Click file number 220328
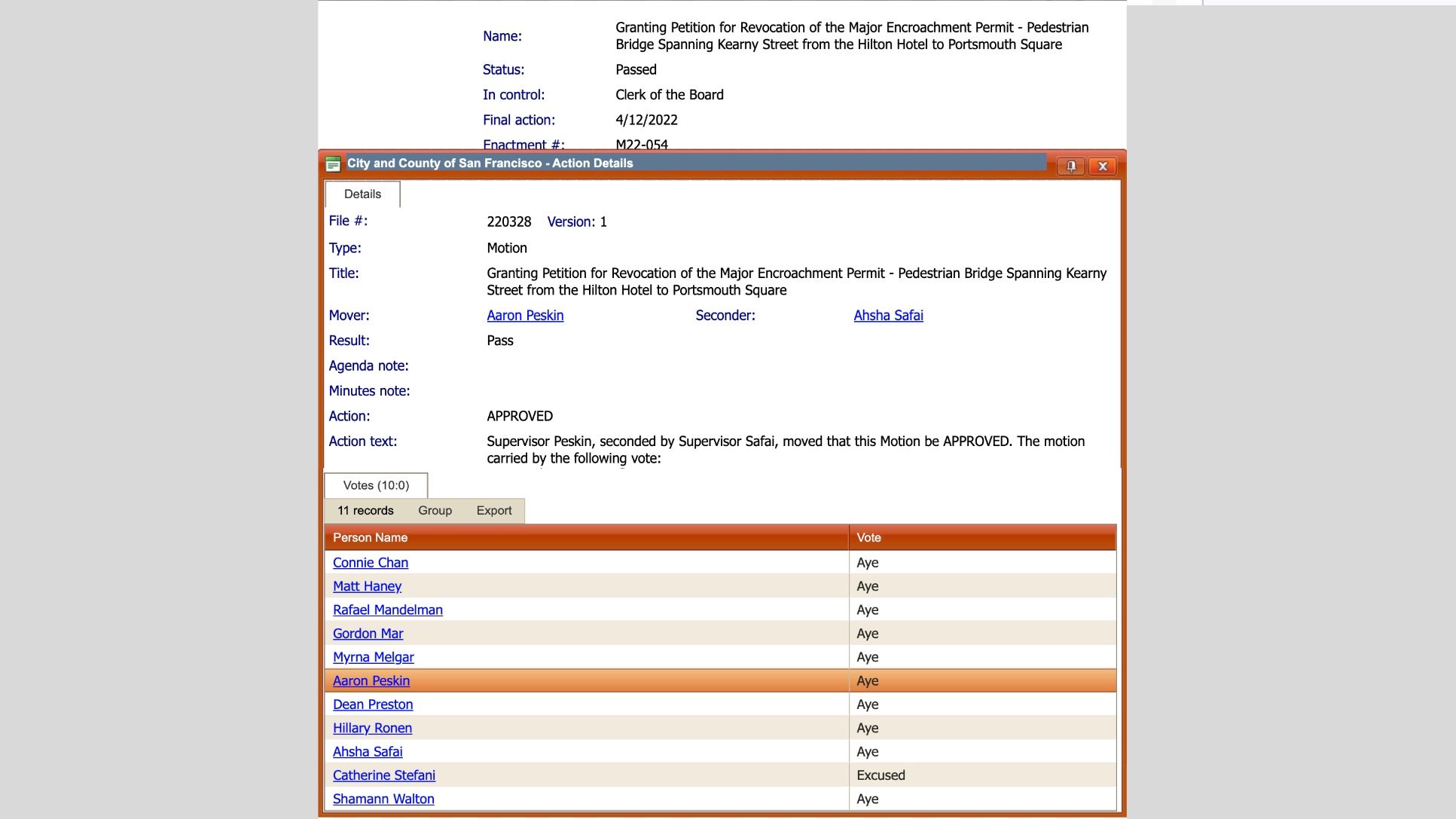Image resolution: width=1456 pixels, height=819 pixels. 508,222
